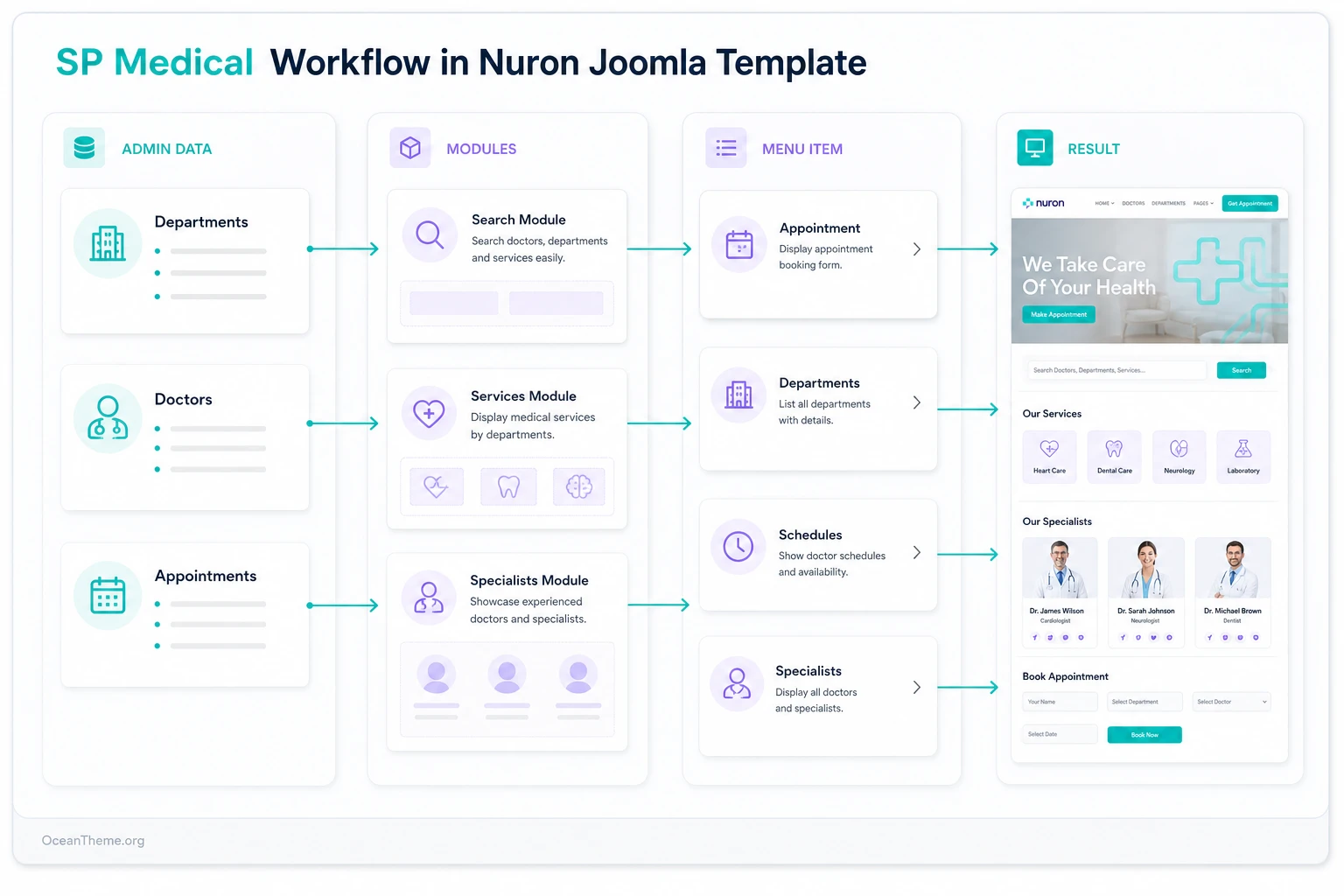
Task: Click the tooth icon in Services Module preview
Action: (508, 486)
